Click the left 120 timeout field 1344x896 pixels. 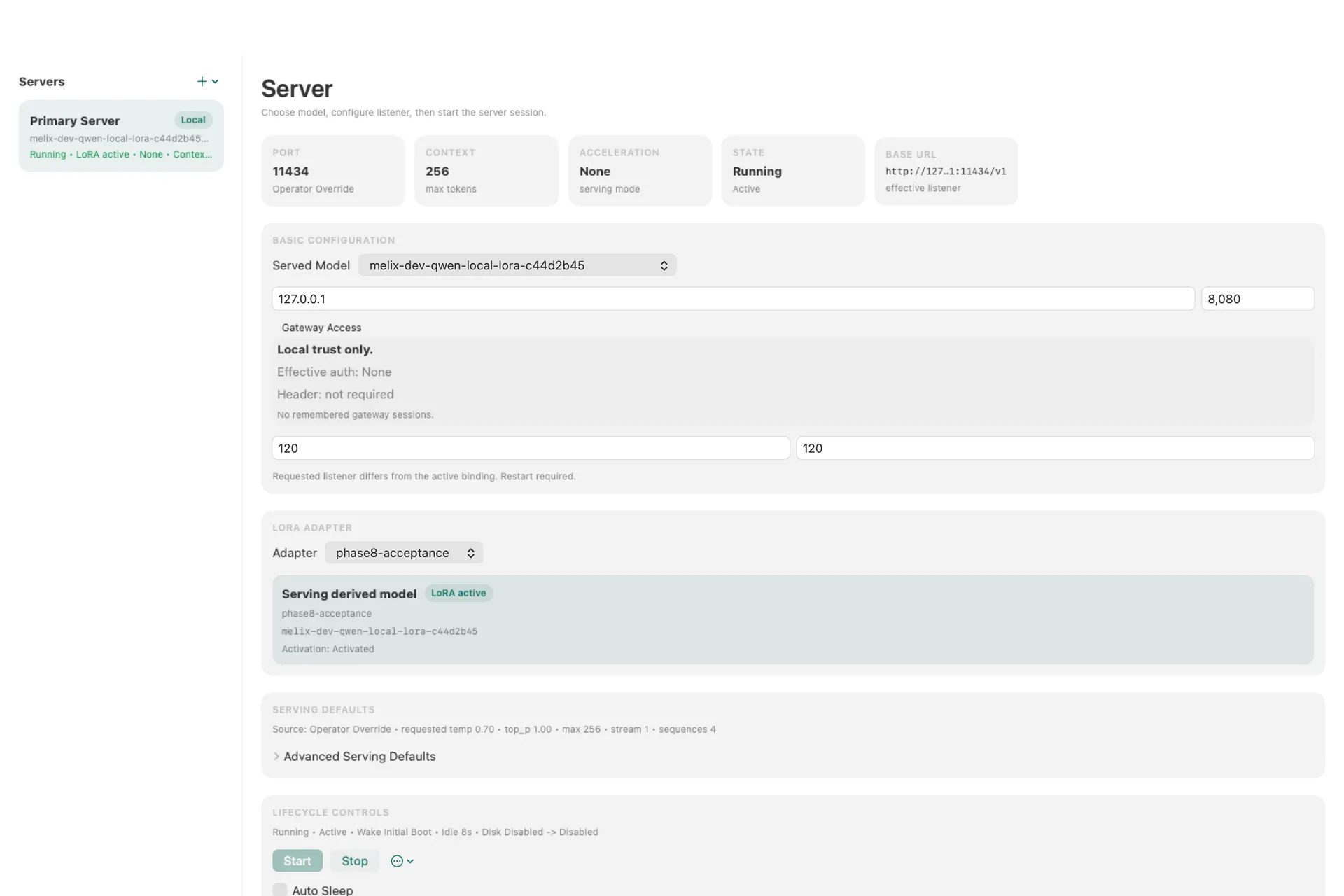point(531,448)
